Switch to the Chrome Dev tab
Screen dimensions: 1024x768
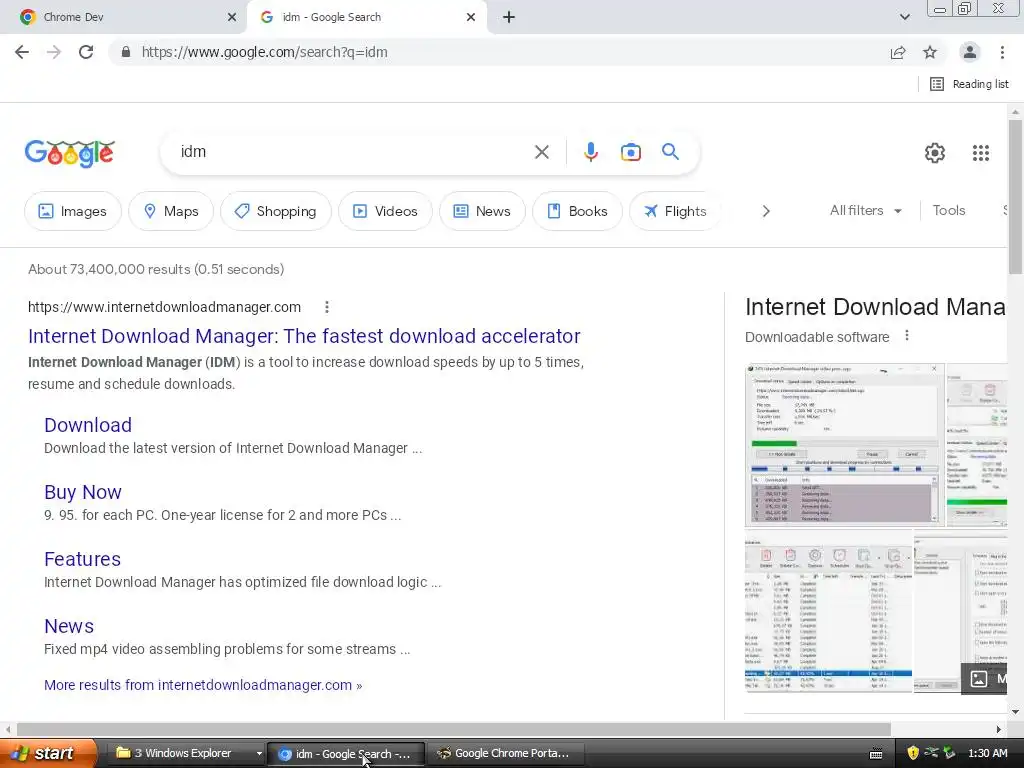click(123, 17)
